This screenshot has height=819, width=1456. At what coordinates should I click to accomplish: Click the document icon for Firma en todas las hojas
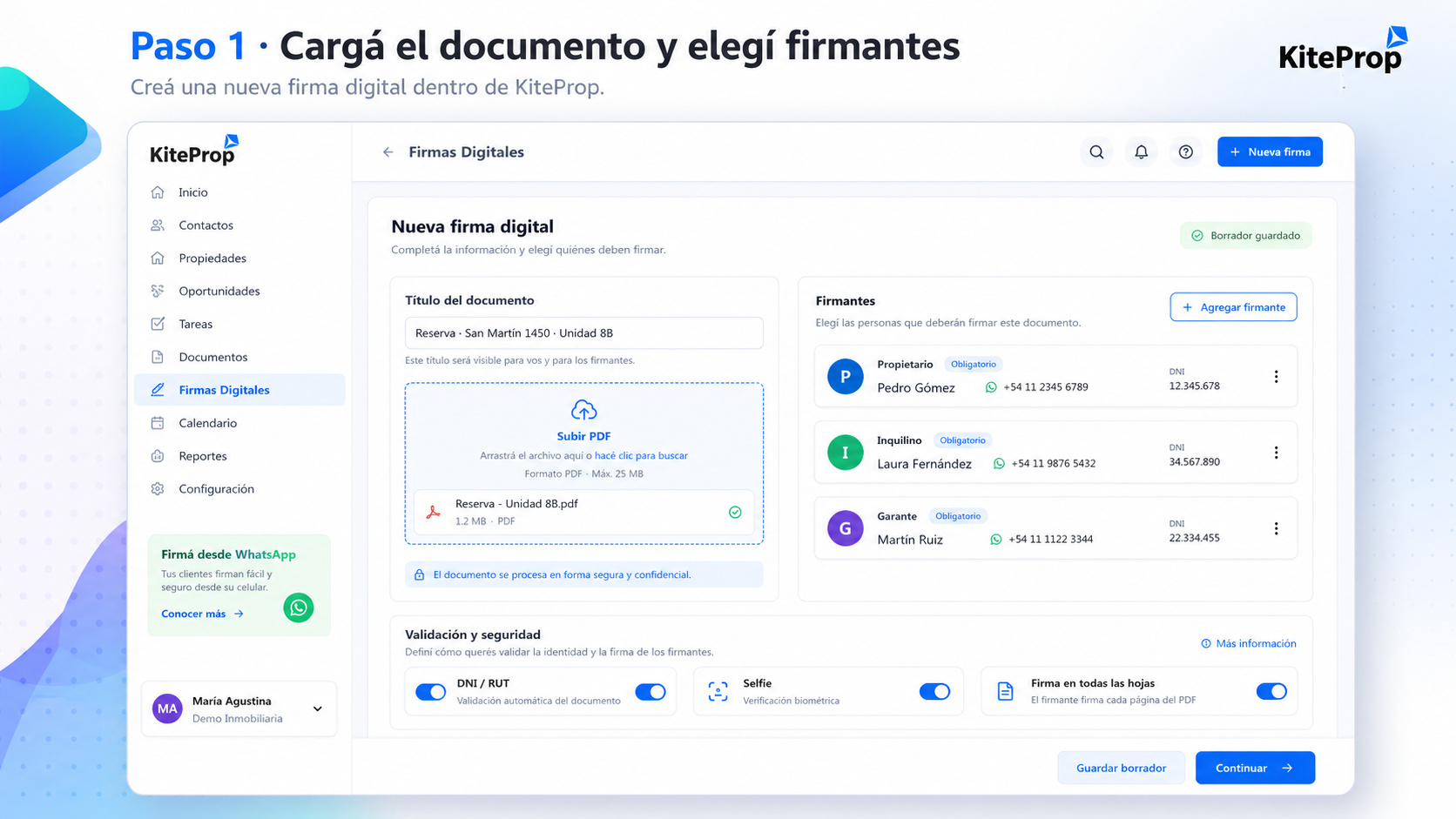click(x=1005, y=692)
